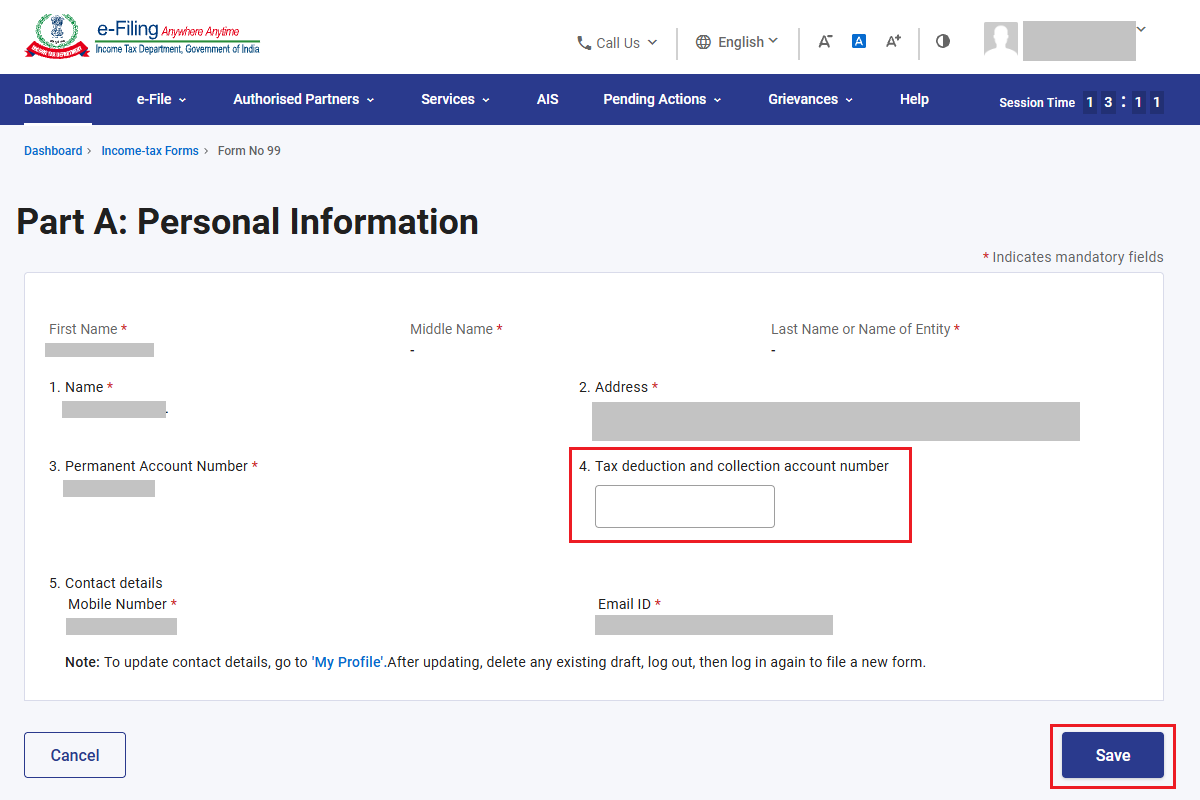Click the globe language icon
The image size is (1200, 800).
[703, 42]
